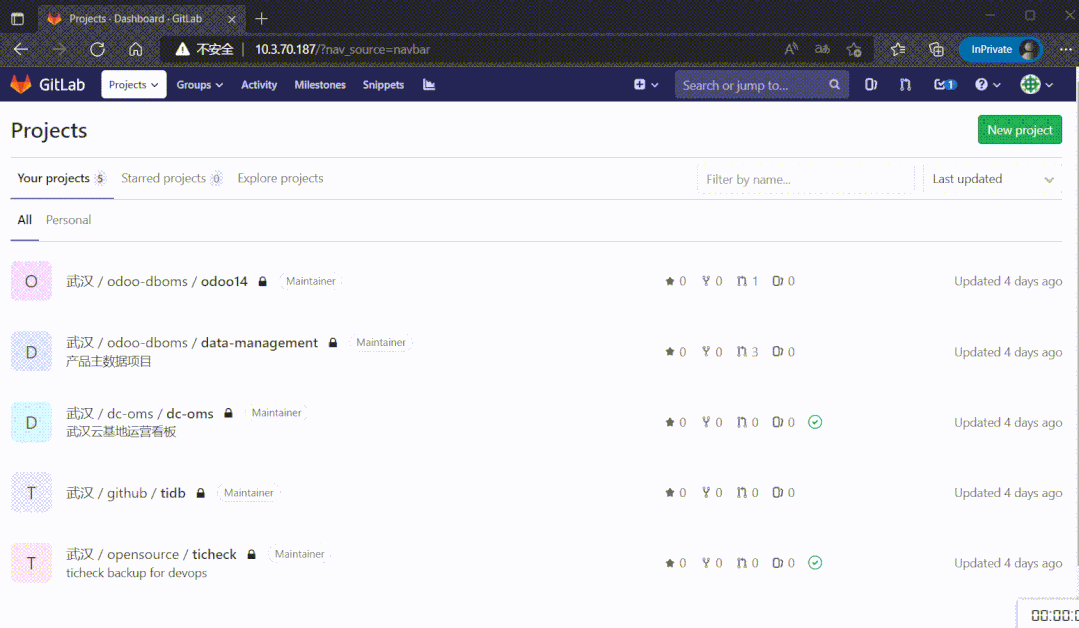The height and width of the screenshot is (628, 1079).
Task: Open the Last updated sort dropdown
Action: pyautogui.click(x=992, y=179)
